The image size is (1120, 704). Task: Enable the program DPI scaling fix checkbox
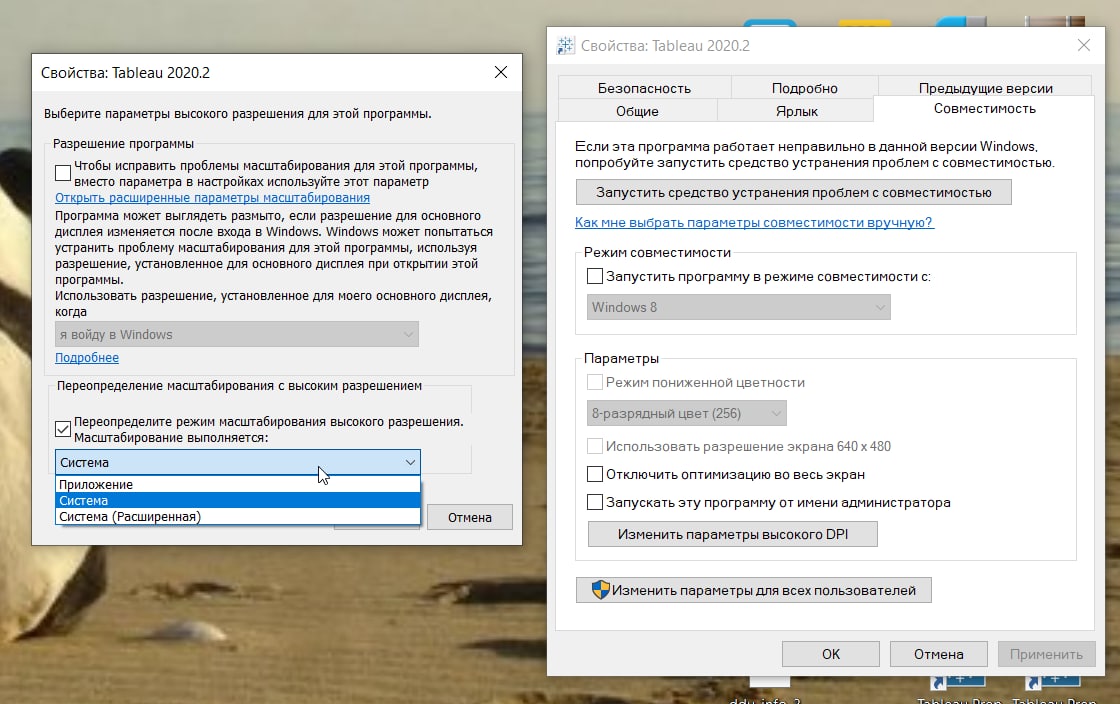coord(63,173)
